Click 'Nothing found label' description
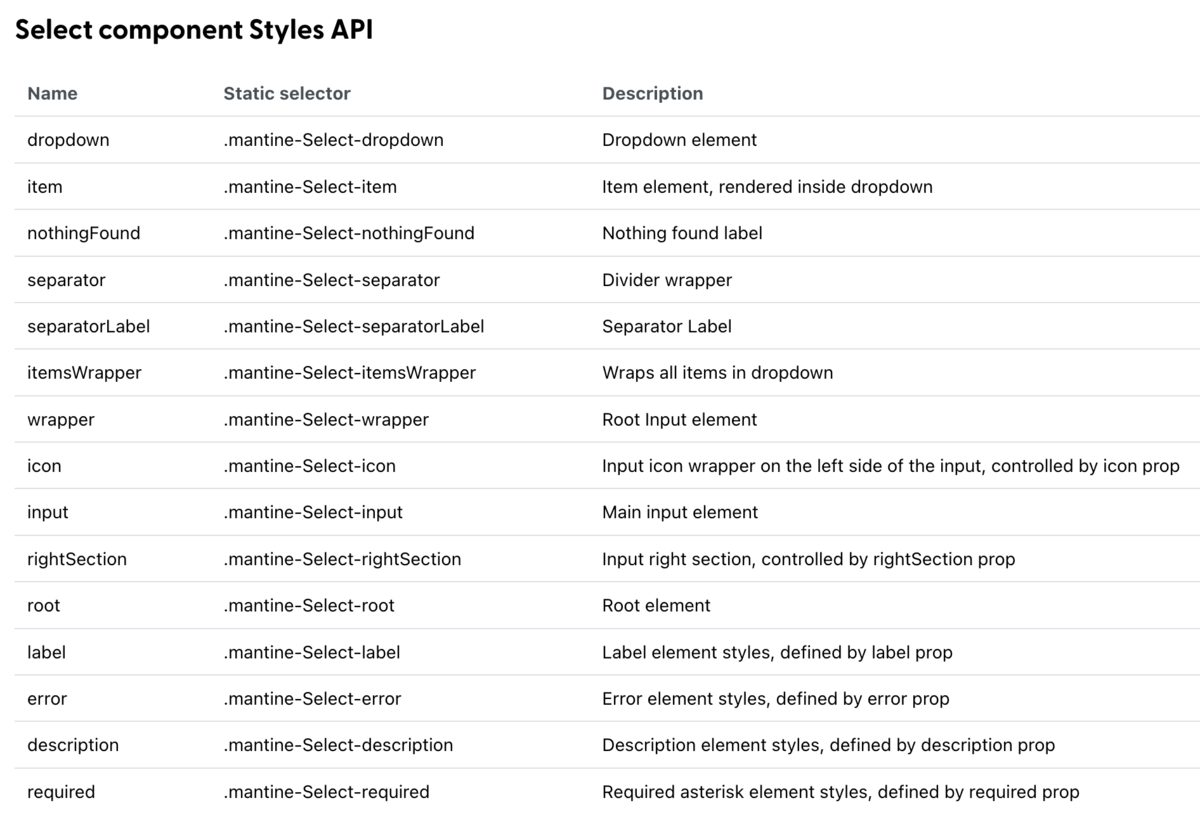This screenshot has height=817, width=1200. point(682,233)
